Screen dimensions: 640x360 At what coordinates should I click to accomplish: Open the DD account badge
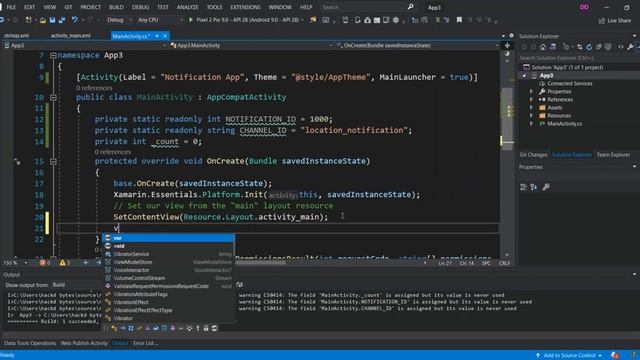(x=584, y=7)
